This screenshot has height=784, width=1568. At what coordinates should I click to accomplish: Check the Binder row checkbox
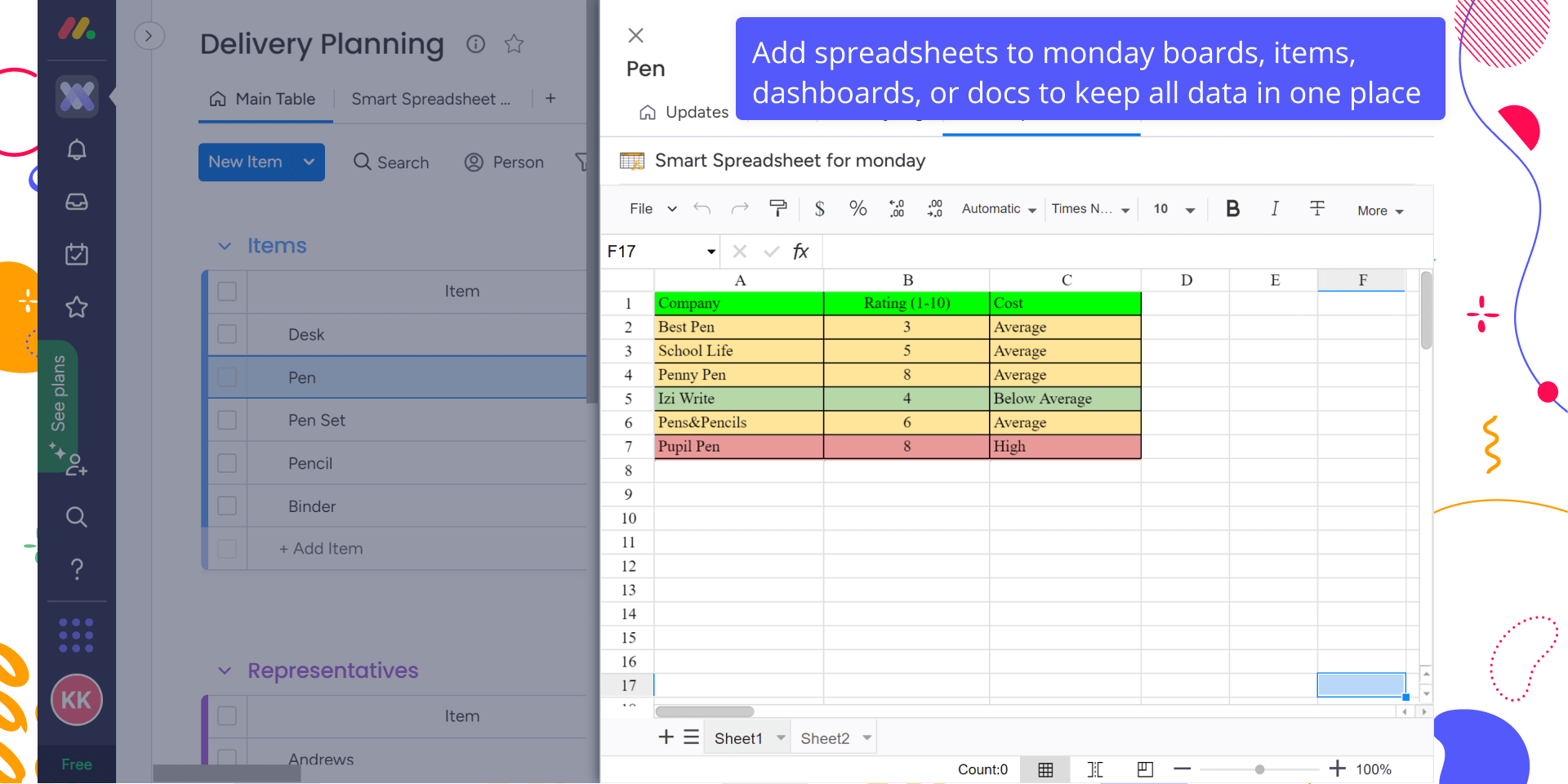click(x=227, y=506)
